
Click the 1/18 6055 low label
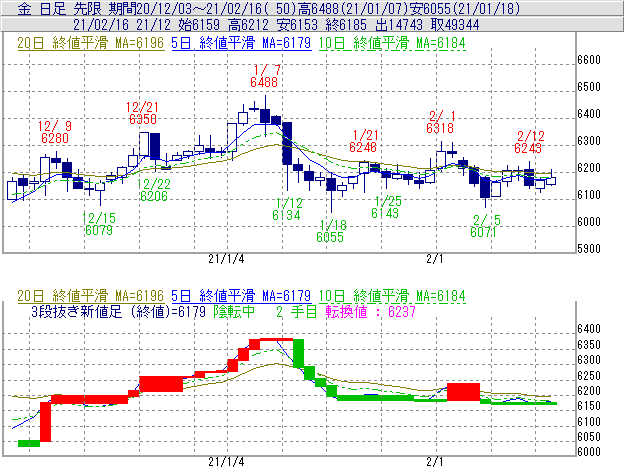point(331,231)
